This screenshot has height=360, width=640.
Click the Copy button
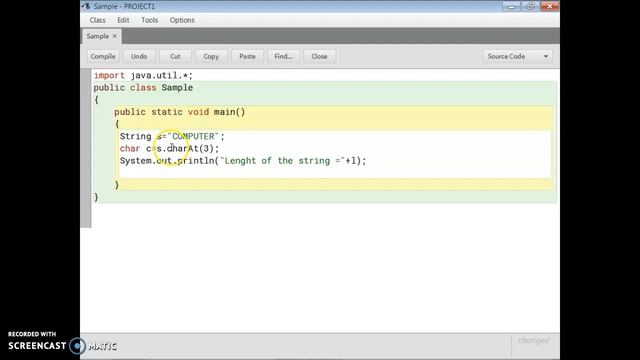[x=211, y=56]
